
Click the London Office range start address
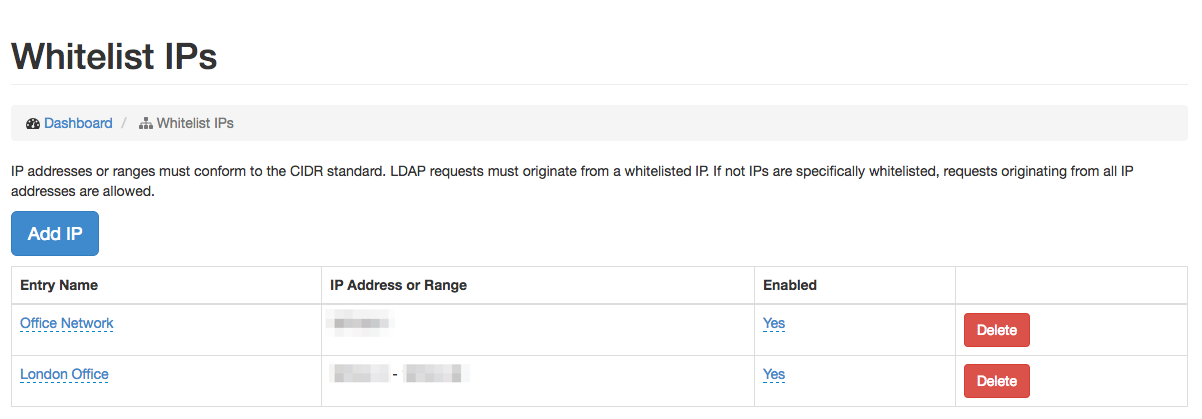click(x=360, y=374)
